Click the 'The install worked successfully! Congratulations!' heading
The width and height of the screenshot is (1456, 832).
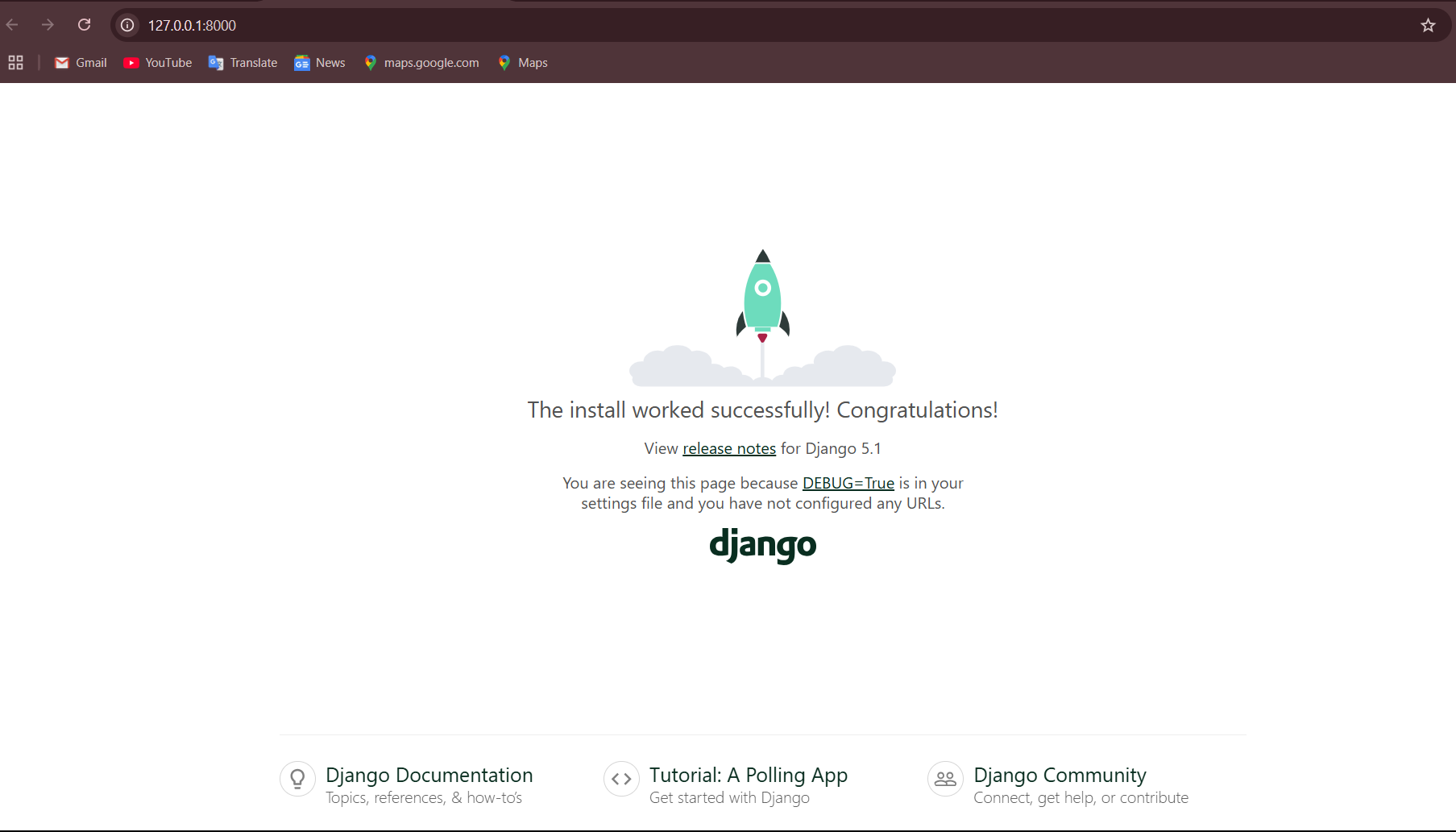pyautogui.click(x=762, y=410)
